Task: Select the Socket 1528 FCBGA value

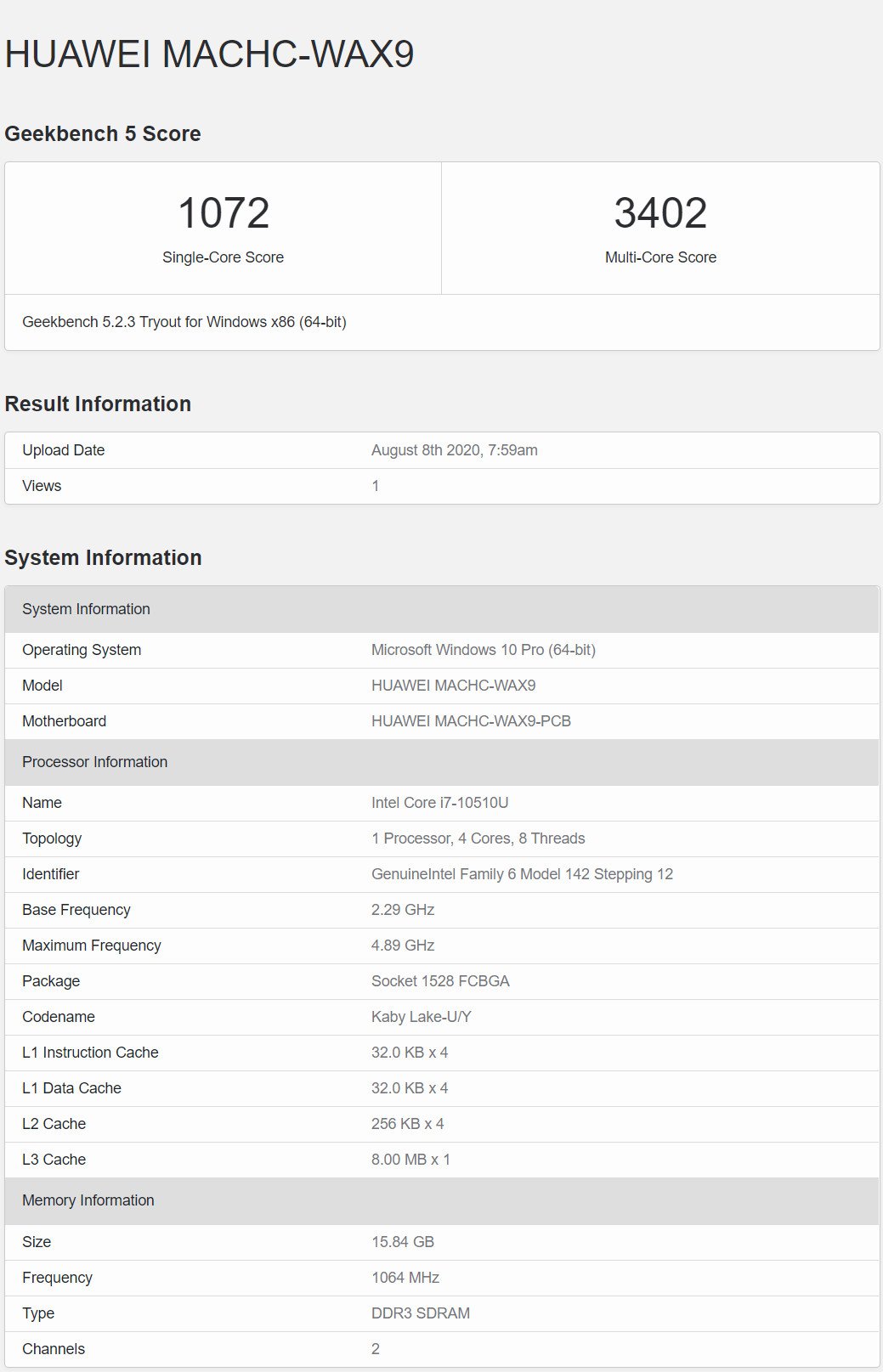Action: click(x=440, y=981)
